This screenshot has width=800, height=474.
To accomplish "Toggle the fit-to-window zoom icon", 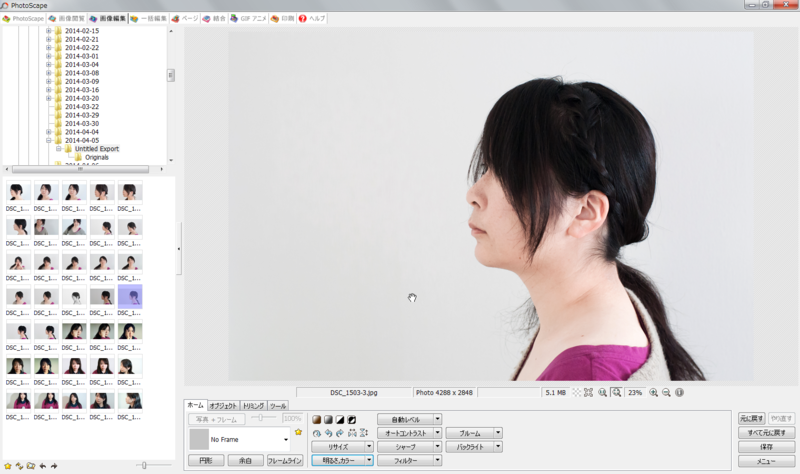I will pyautogui.click(x=616, y=392).
